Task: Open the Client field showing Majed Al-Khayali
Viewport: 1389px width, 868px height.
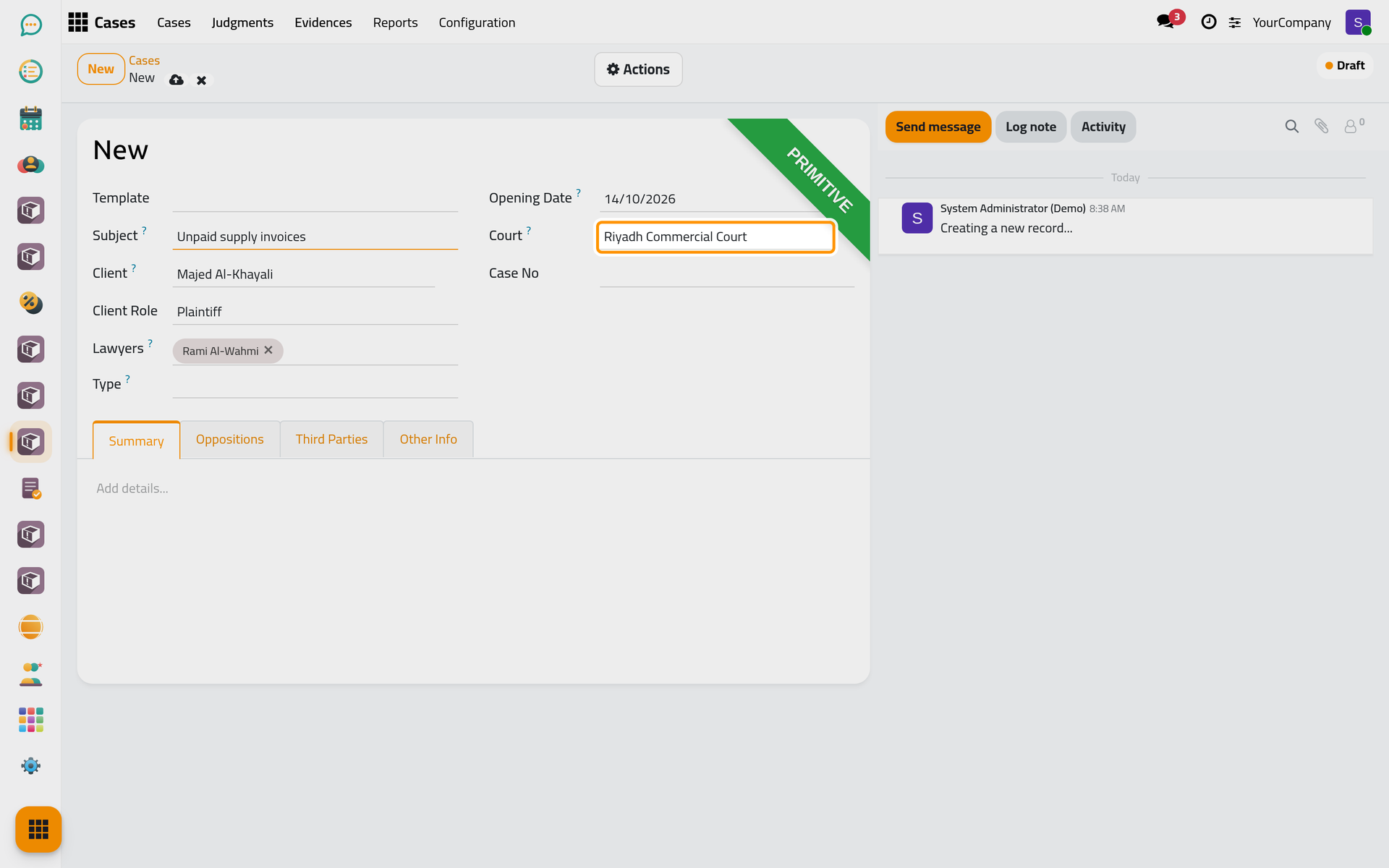Action: [x=303, y=274]
